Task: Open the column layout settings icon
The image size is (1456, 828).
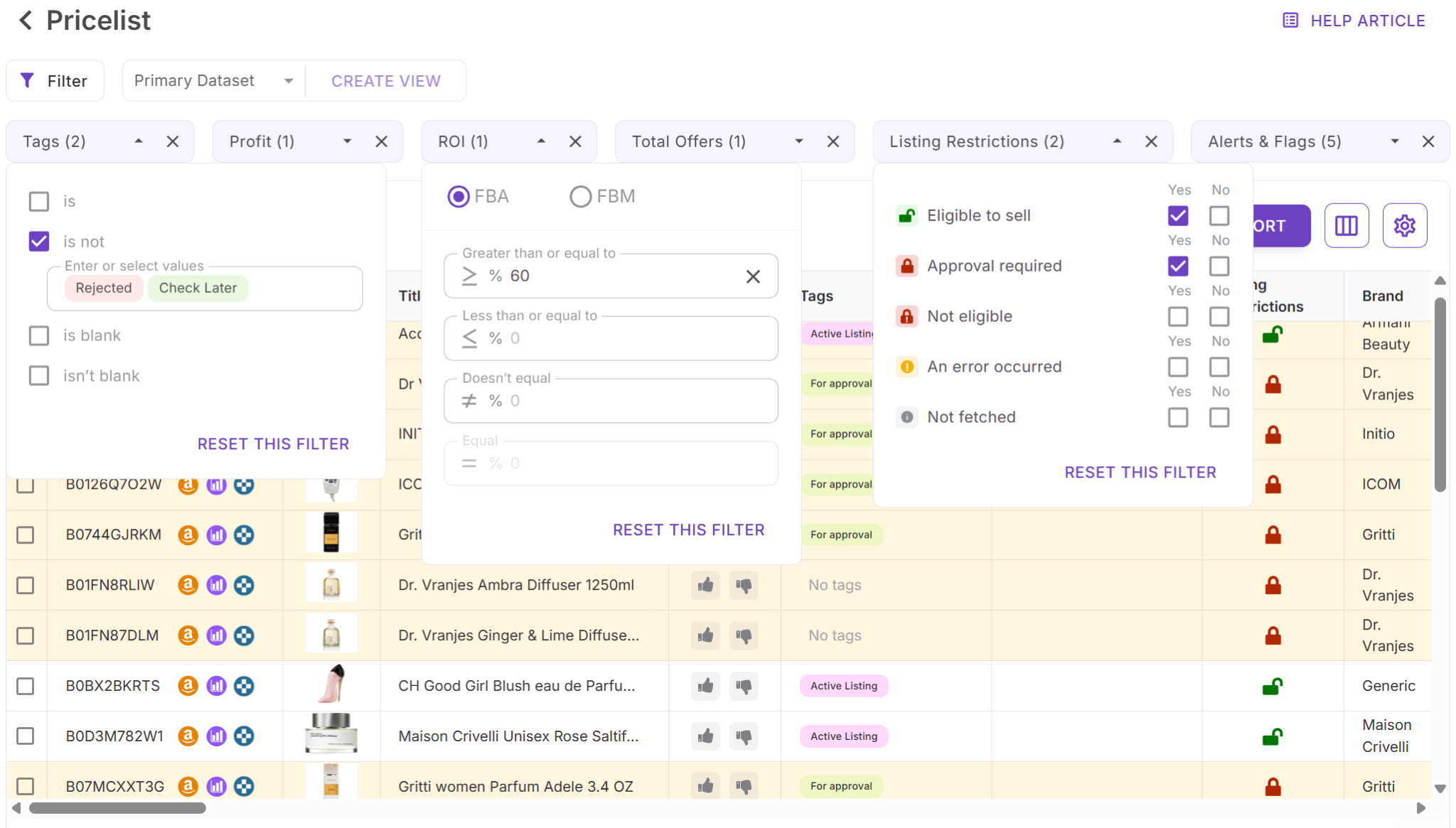Action: coord(1346,226)
